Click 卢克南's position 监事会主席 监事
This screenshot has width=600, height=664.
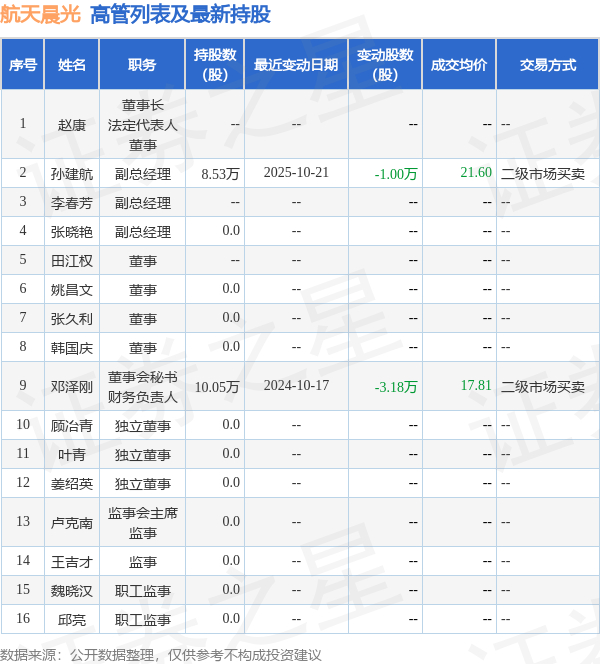click(142, 523)
